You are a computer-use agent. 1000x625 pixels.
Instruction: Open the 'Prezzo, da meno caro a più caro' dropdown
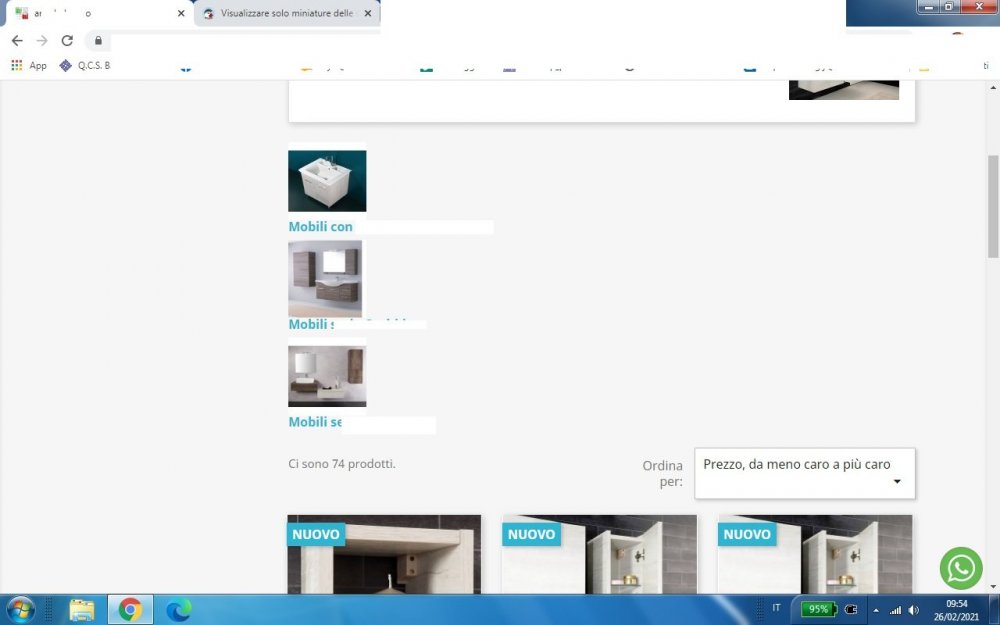[805, 473]
